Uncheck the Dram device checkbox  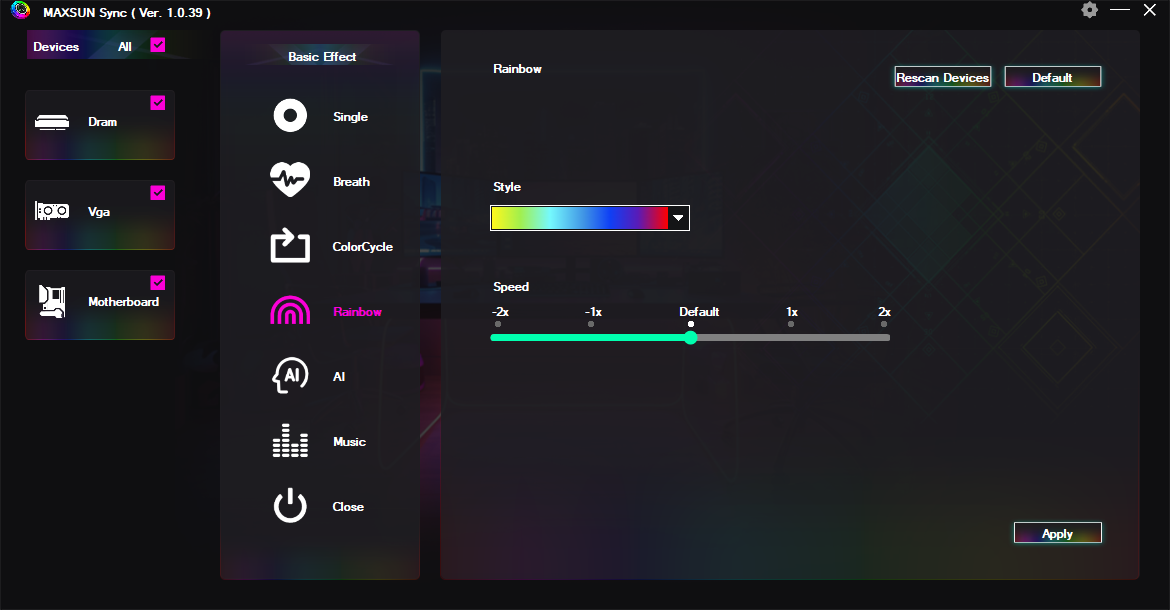(157, 103)
